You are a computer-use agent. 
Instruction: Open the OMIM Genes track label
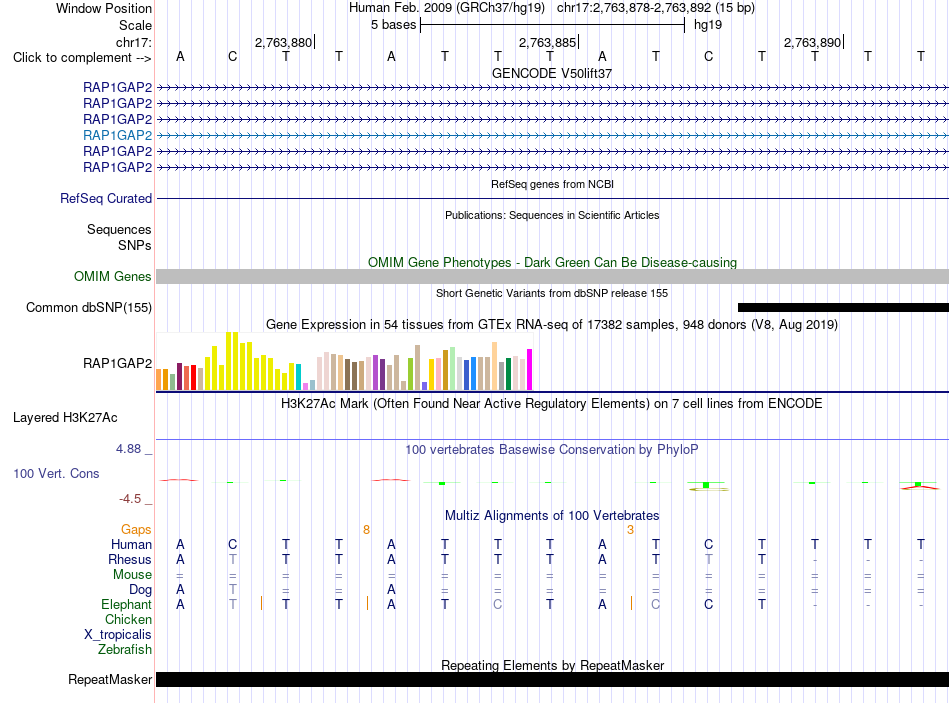click(x=112, y=276)
